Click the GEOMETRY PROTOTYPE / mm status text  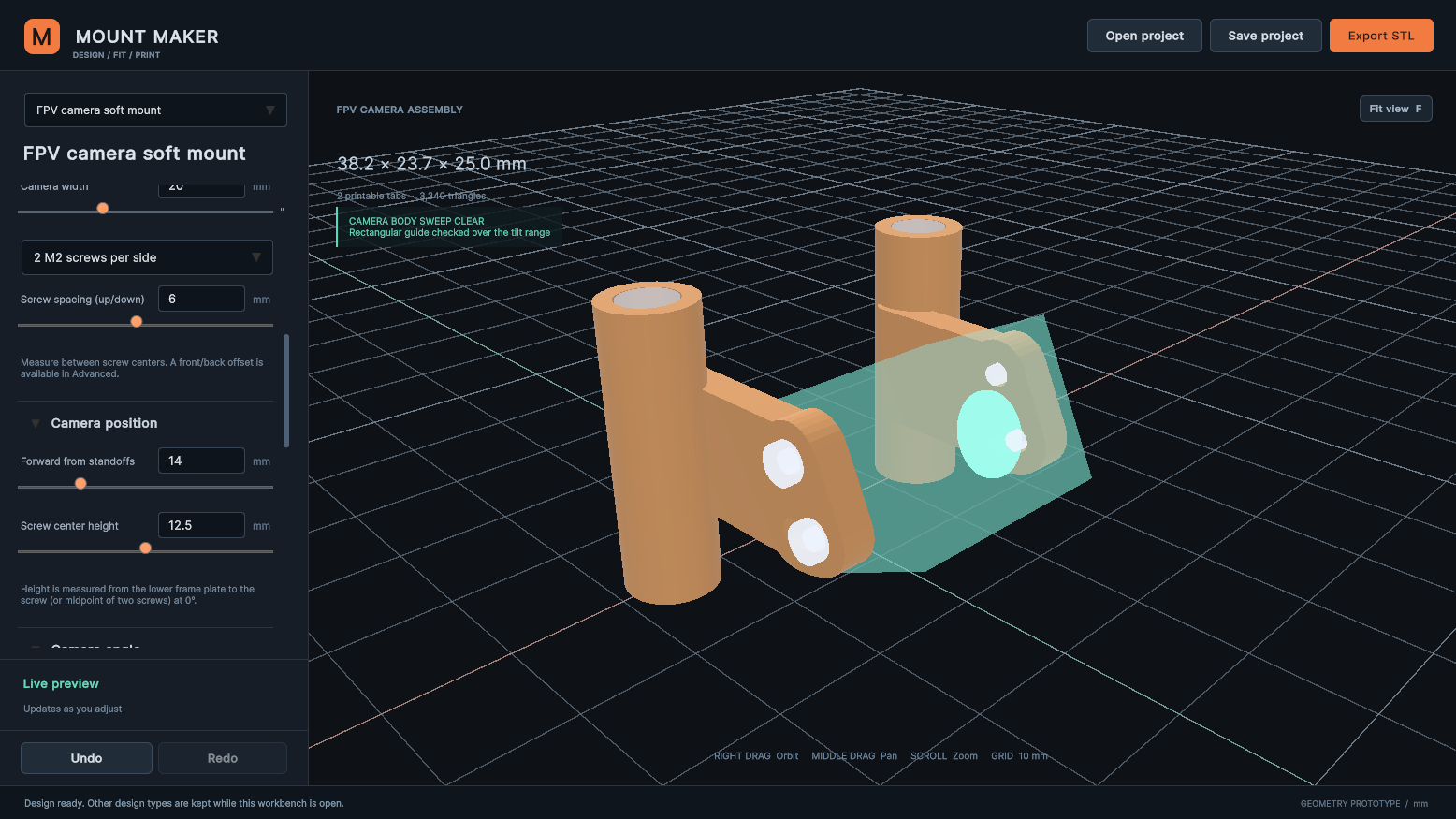click(x=1364, y=803)
